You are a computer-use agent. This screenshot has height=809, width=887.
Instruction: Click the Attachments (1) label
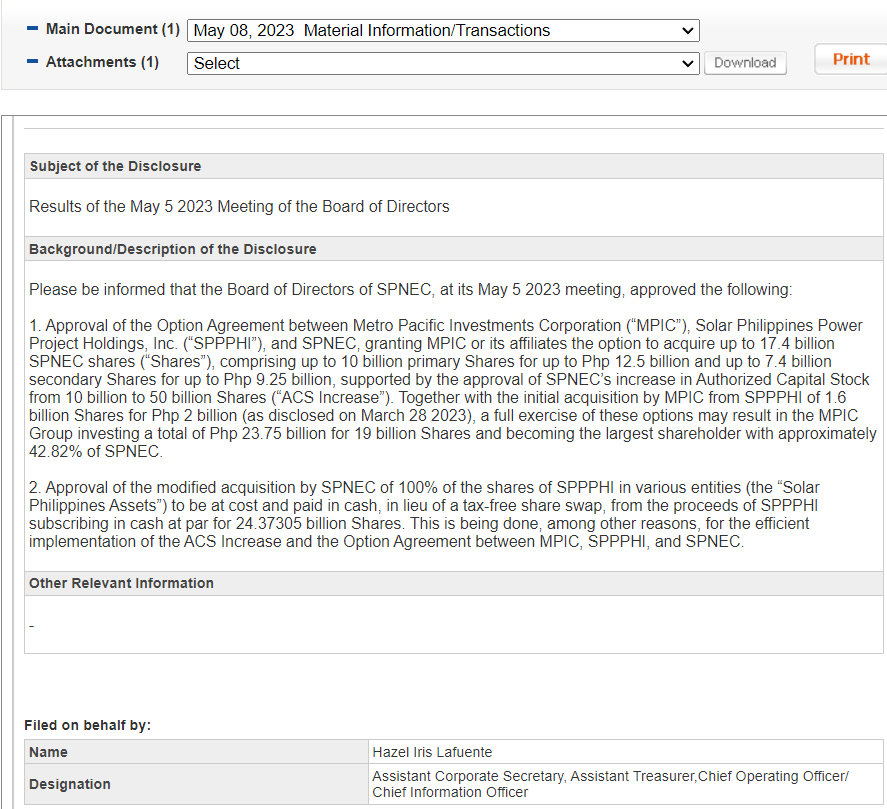(x=102, y=62)
